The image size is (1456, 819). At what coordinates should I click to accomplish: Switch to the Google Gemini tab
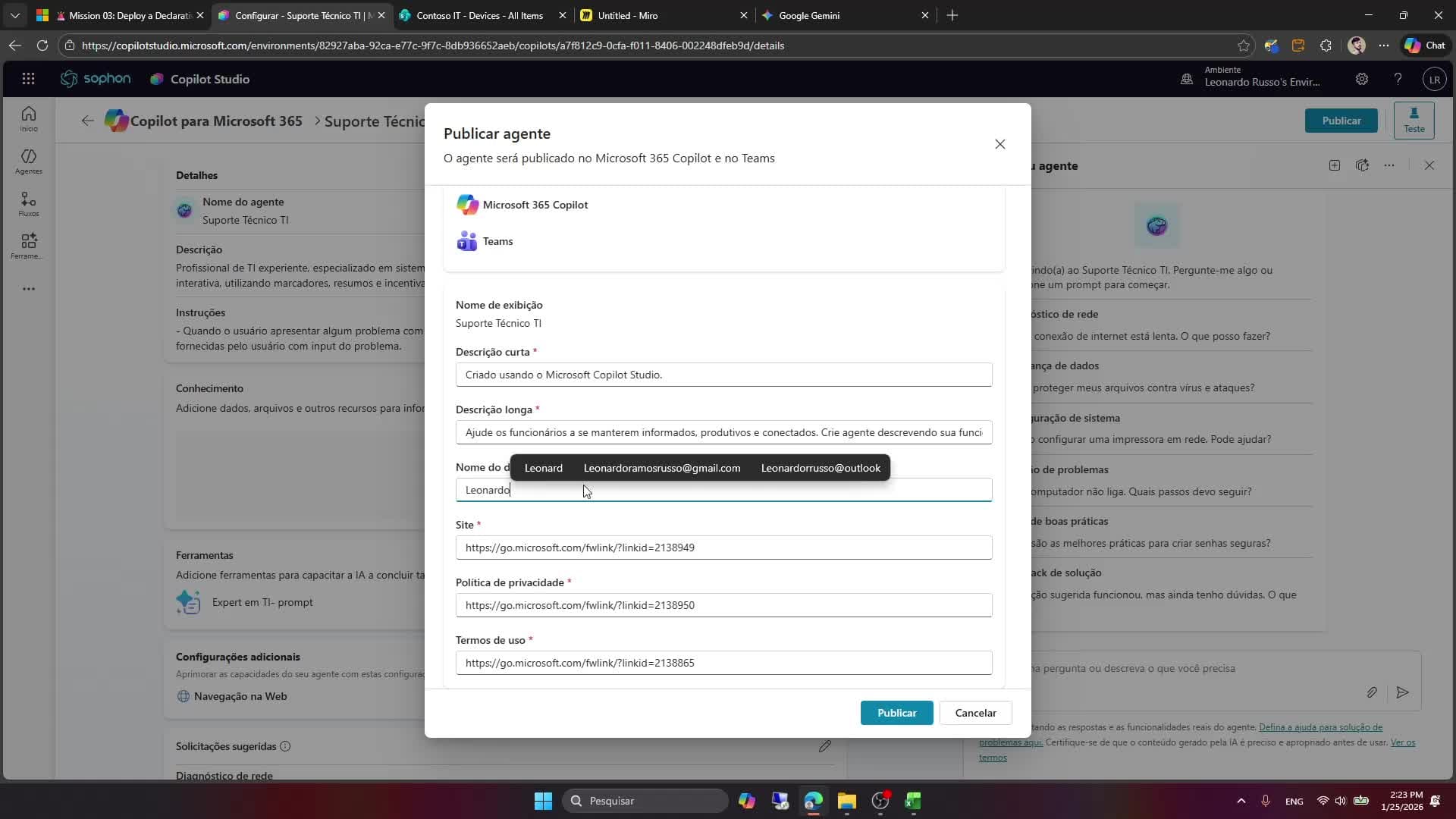coord(808,15)
